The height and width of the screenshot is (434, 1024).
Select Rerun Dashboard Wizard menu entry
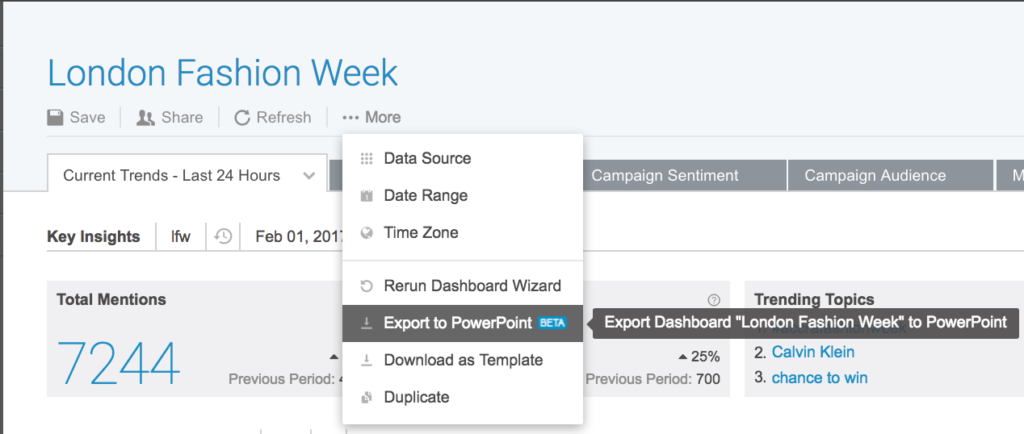click(x=472, y=286)
